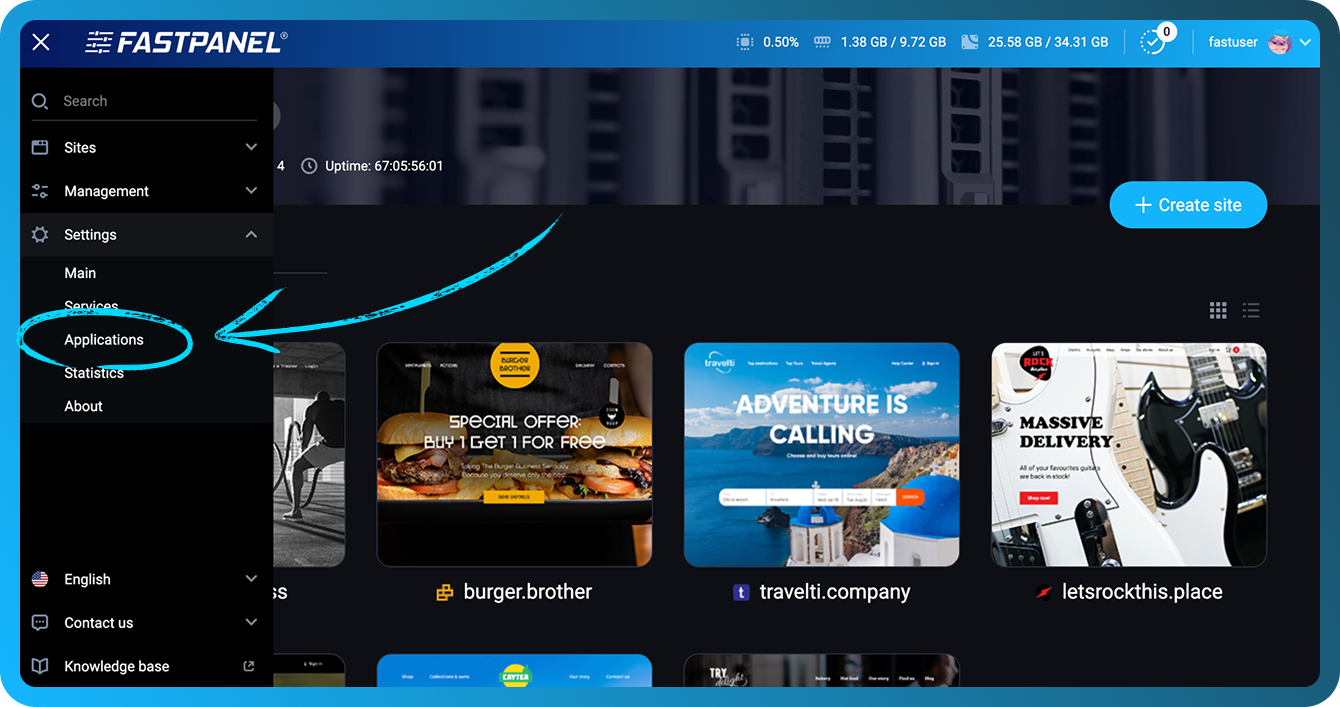Screen dimensions: 1340x707
Task: Open the Applications settings page
Action: [x=104, y=339]
